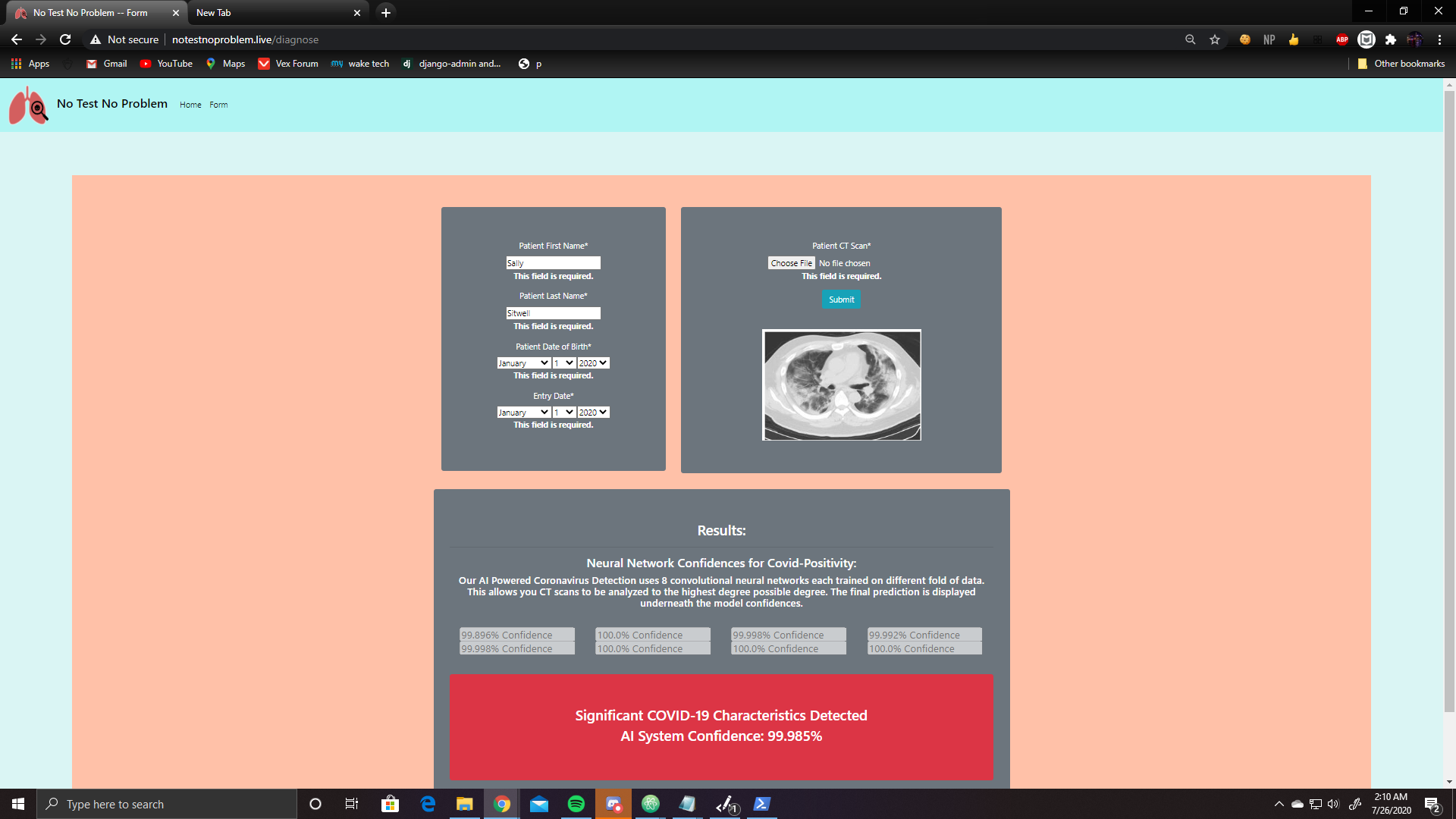Click the Patient First Name field
This screenshot has height=819, width=1456.
(x=553, y=263)
